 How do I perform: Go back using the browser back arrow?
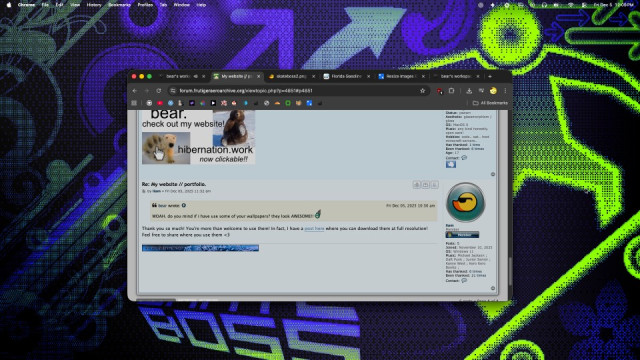[x=135, y=91]
